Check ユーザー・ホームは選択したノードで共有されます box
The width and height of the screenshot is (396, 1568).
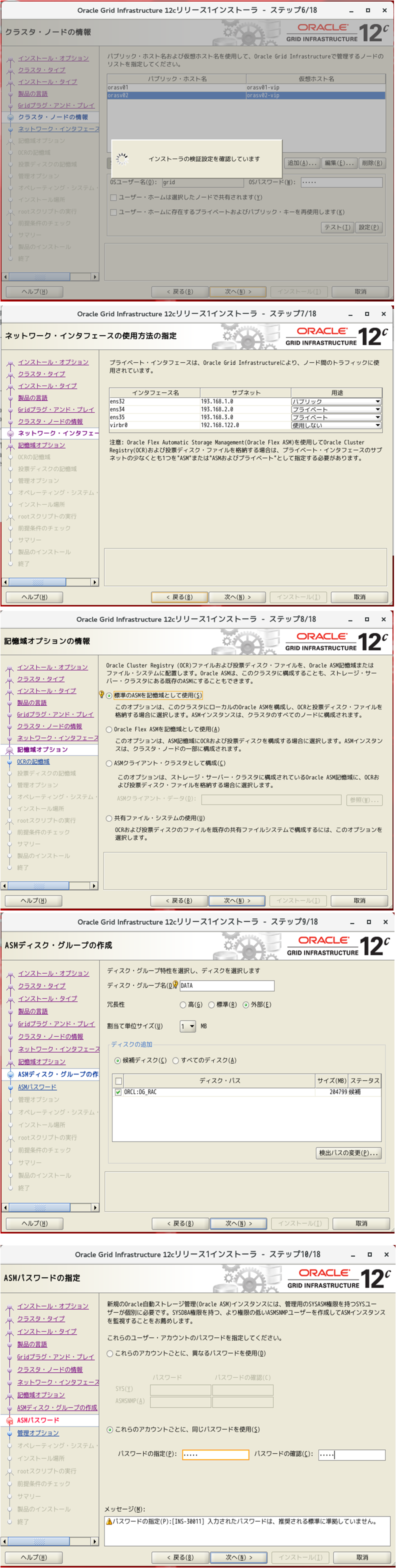tap(113, 197)
